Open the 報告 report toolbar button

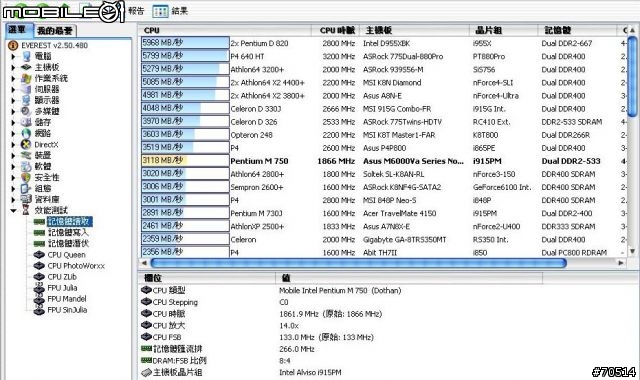(136, 11)
